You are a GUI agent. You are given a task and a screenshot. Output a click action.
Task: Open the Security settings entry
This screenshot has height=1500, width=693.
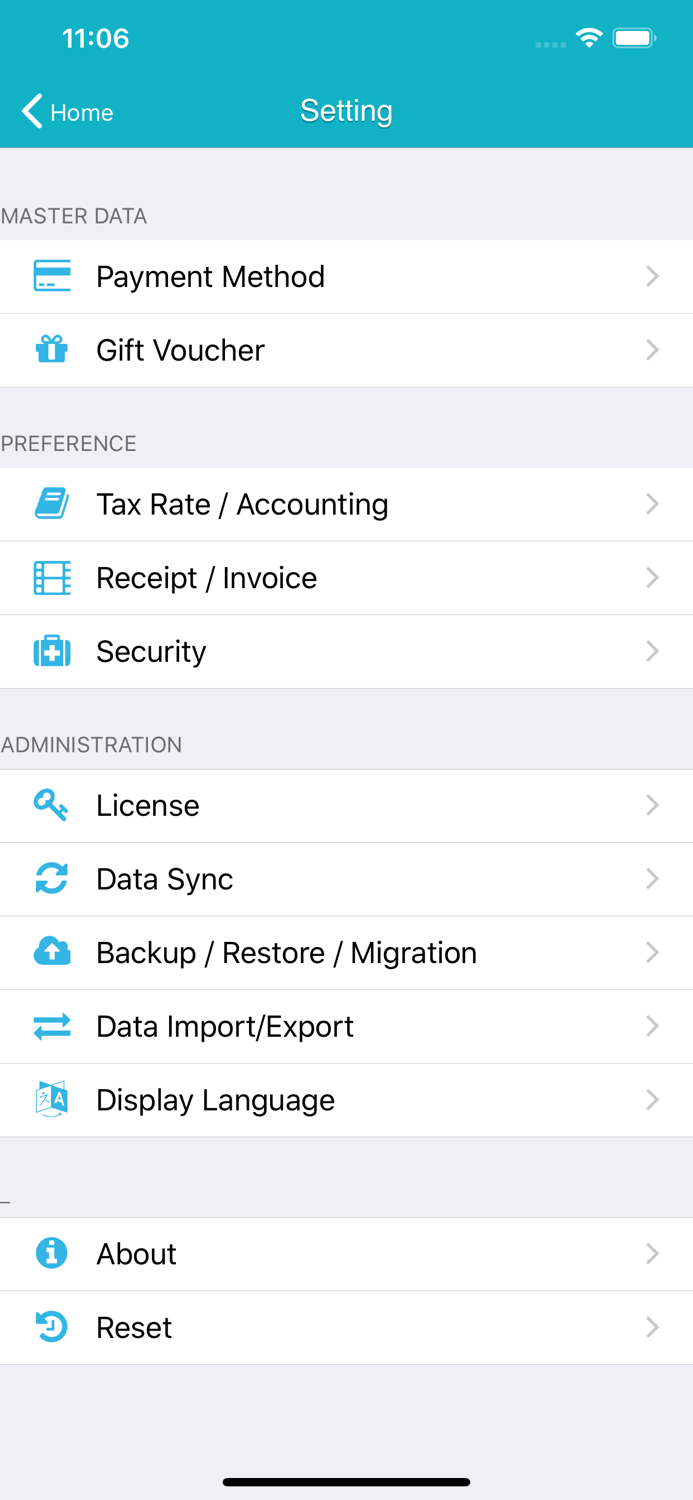(x=346, y=651)
